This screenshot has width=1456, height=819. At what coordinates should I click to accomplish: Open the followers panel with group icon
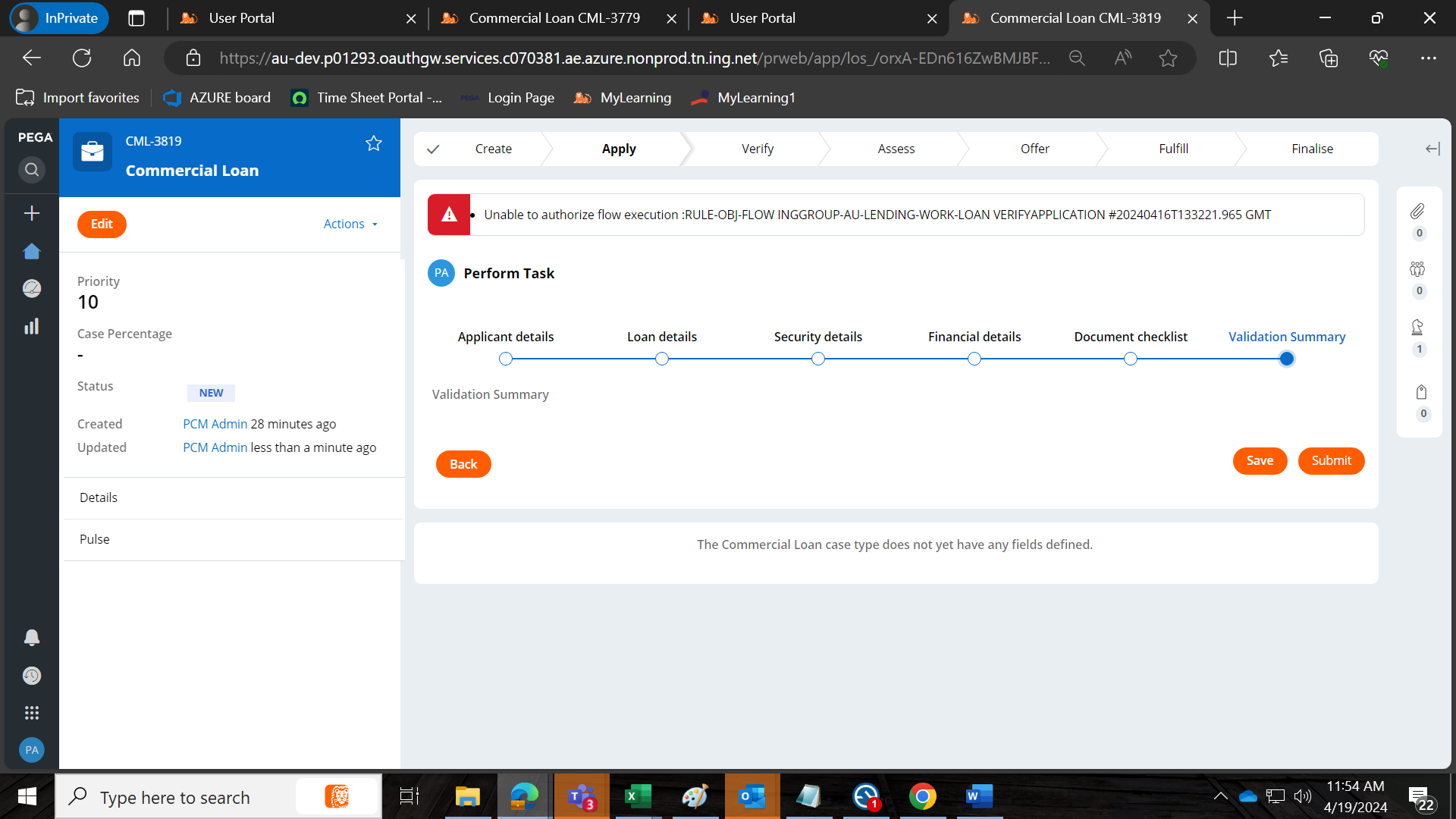1417,269
